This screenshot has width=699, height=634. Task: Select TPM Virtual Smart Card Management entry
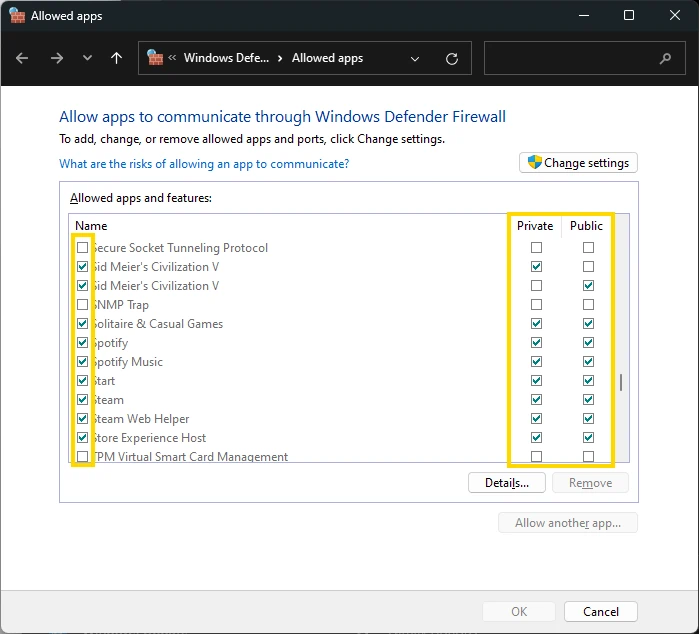(x=191, y=457)
